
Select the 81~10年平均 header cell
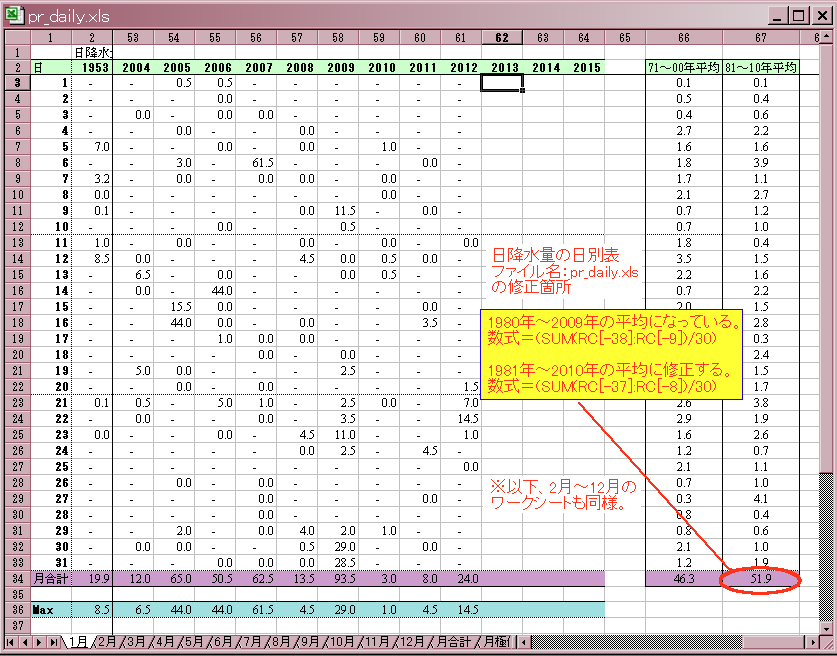click(x=761, y=68)
